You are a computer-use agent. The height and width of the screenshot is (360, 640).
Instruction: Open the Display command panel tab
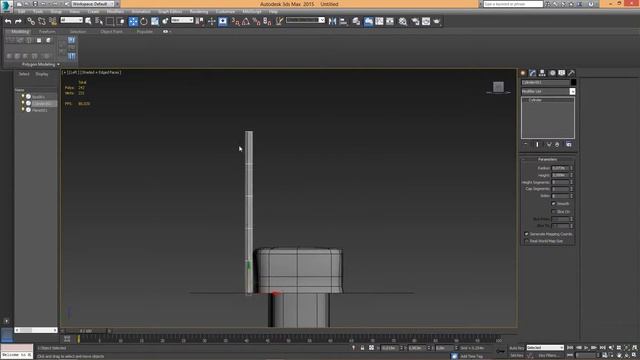(562, 73)
